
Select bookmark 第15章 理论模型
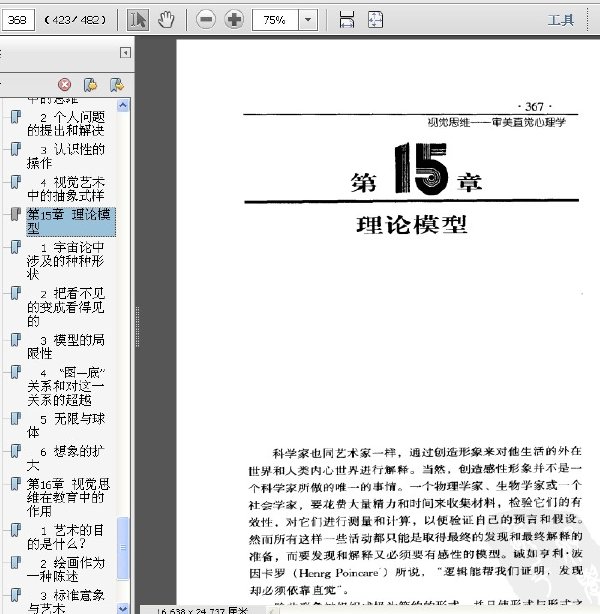[x=71, y=222]
